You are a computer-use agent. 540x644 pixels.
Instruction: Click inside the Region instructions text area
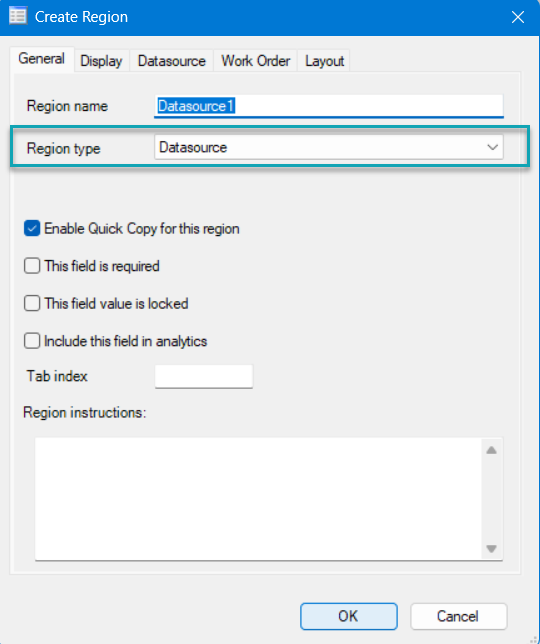click(258, 499)
